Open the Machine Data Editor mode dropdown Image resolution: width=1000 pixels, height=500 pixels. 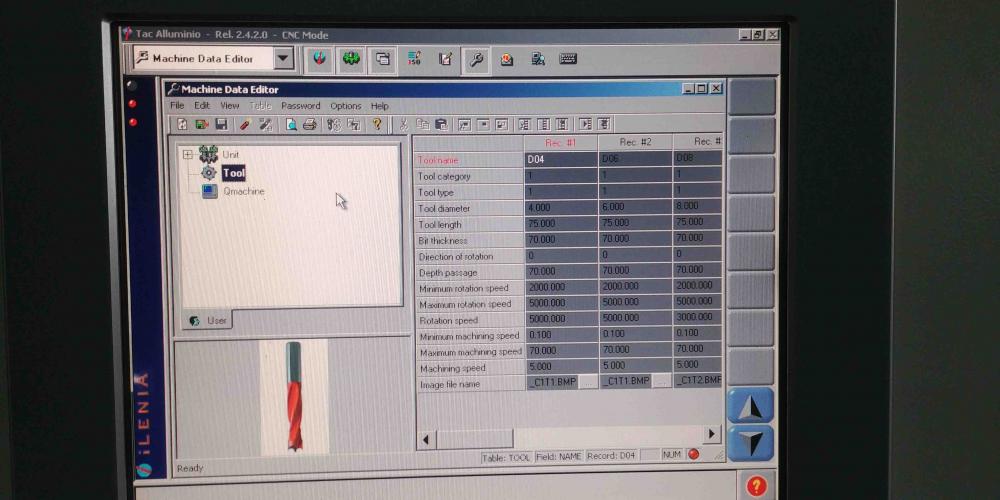(x=283, y=59)
